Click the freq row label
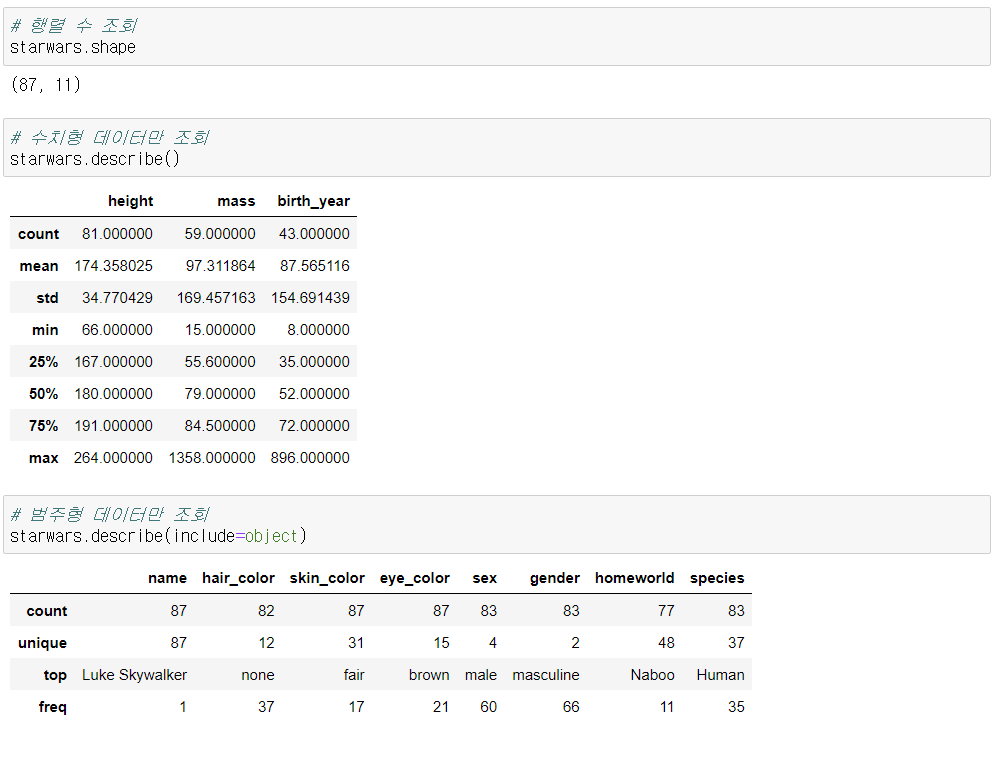Viewport: 998px width, 757px height. pos(52,707)
